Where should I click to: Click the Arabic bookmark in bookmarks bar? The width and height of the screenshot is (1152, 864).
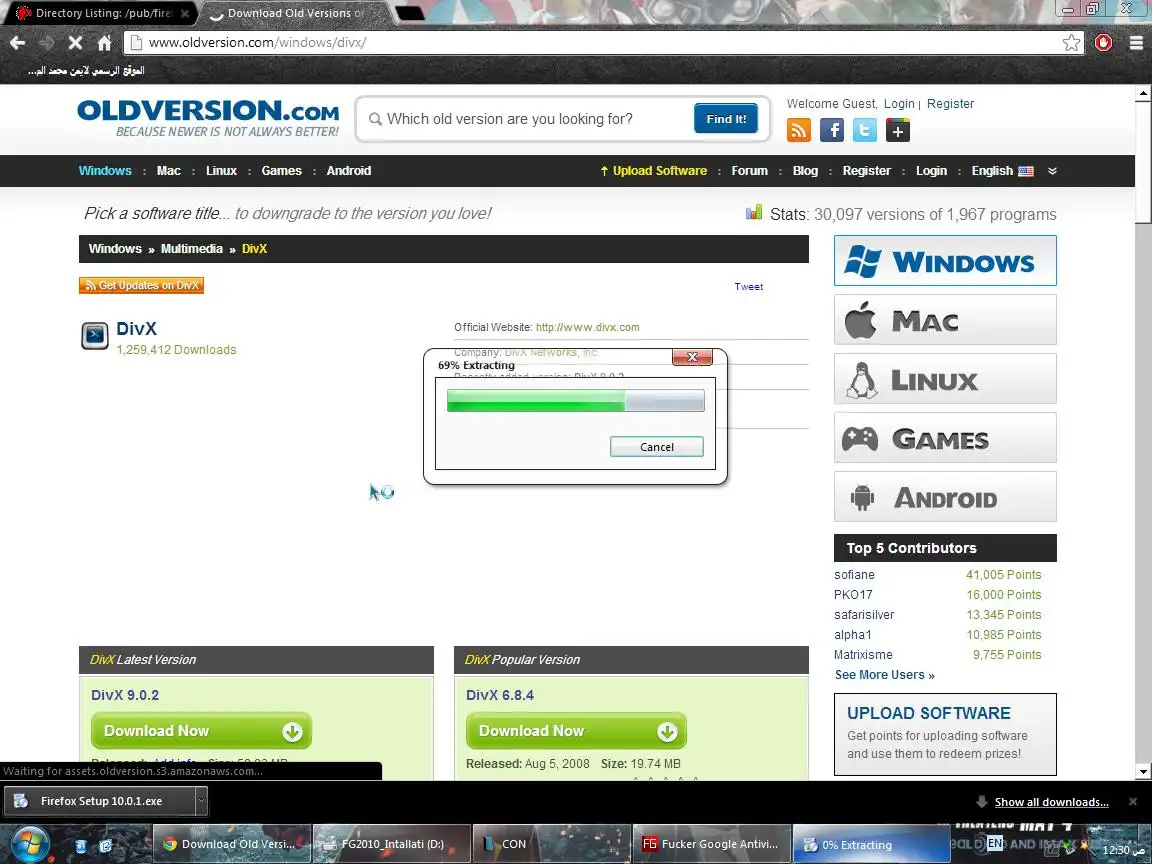[x=86, y=71]
